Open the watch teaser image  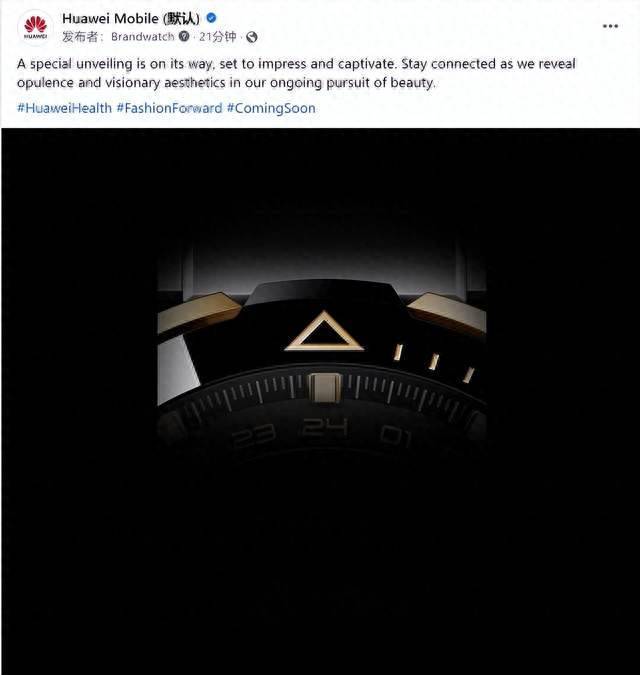pyautogui.click(x=320, y=401)
